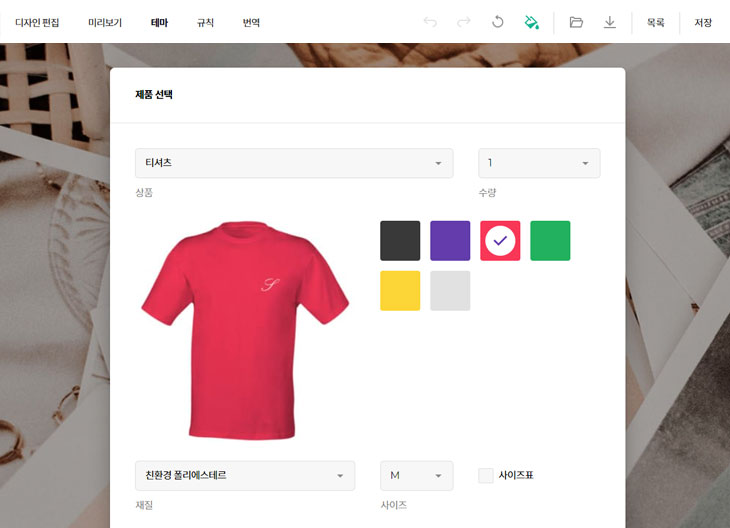Switch to the 미리보기 tab
This screenshot has width=730, height=528.
105,22
